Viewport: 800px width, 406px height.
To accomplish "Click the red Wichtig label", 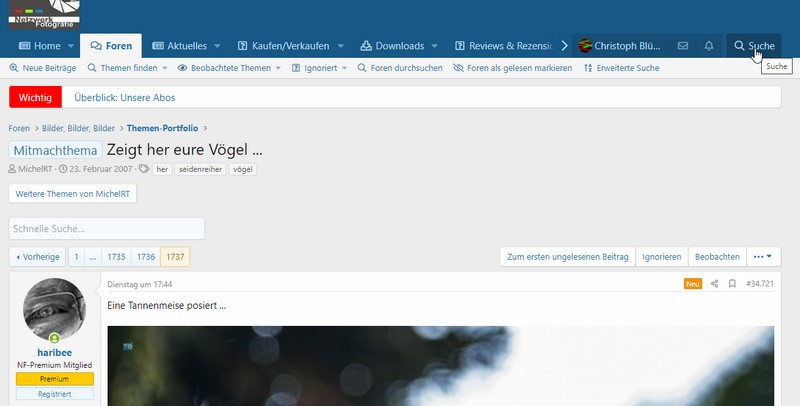I will (35, 97).
